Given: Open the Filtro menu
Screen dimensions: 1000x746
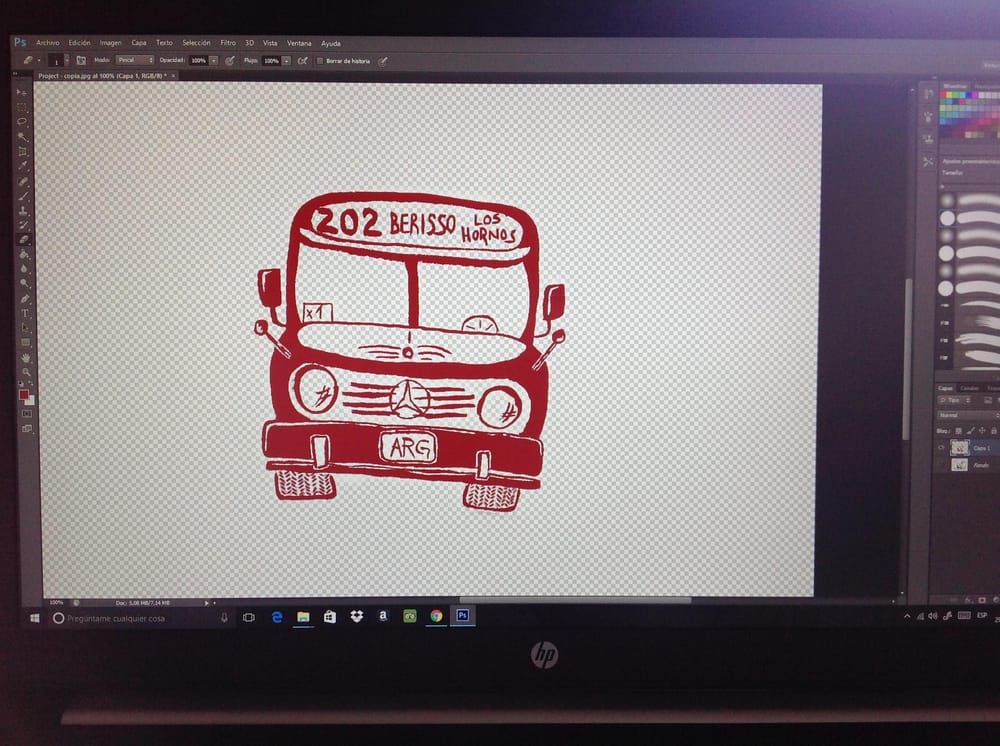Looking at the screenshot, I should pyautogui.click(x=228, y=43).
